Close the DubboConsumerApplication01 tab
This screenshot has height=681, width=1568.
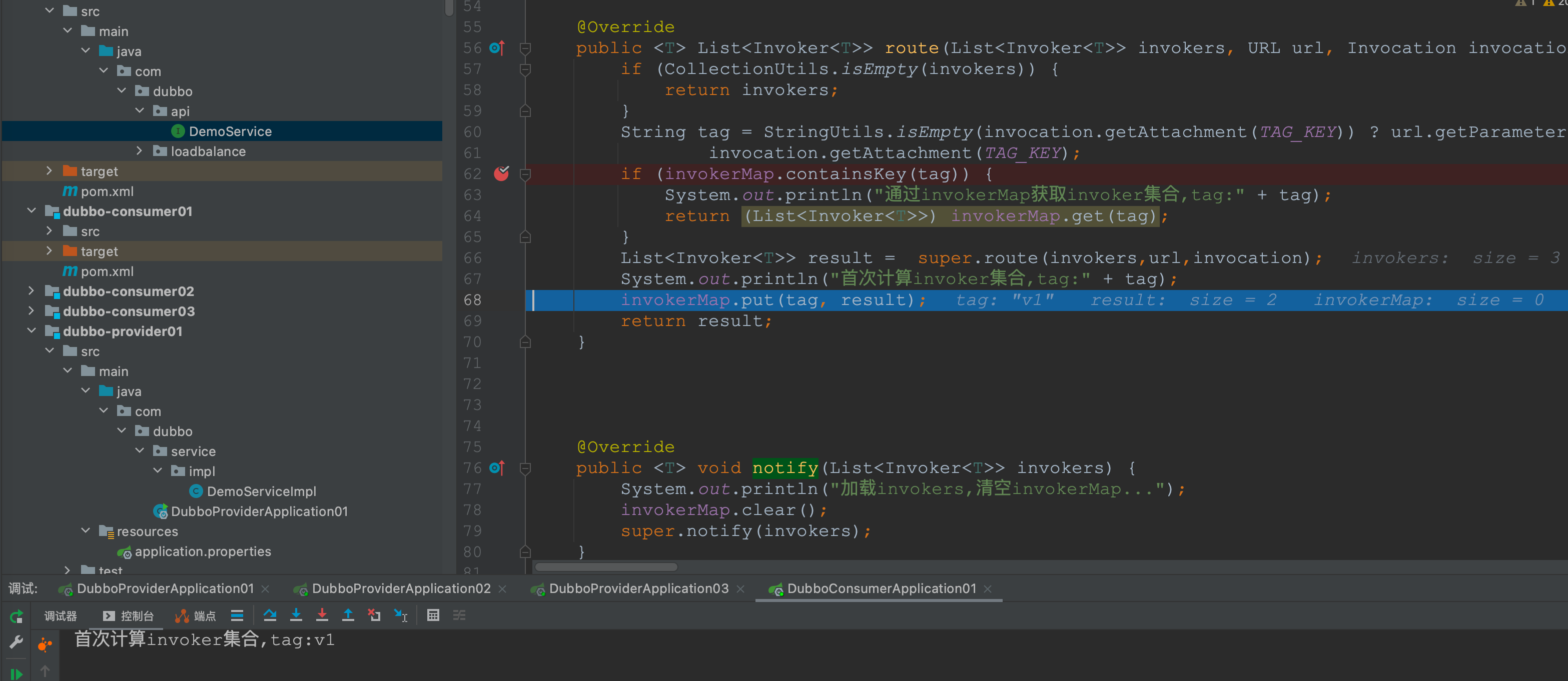987,589
